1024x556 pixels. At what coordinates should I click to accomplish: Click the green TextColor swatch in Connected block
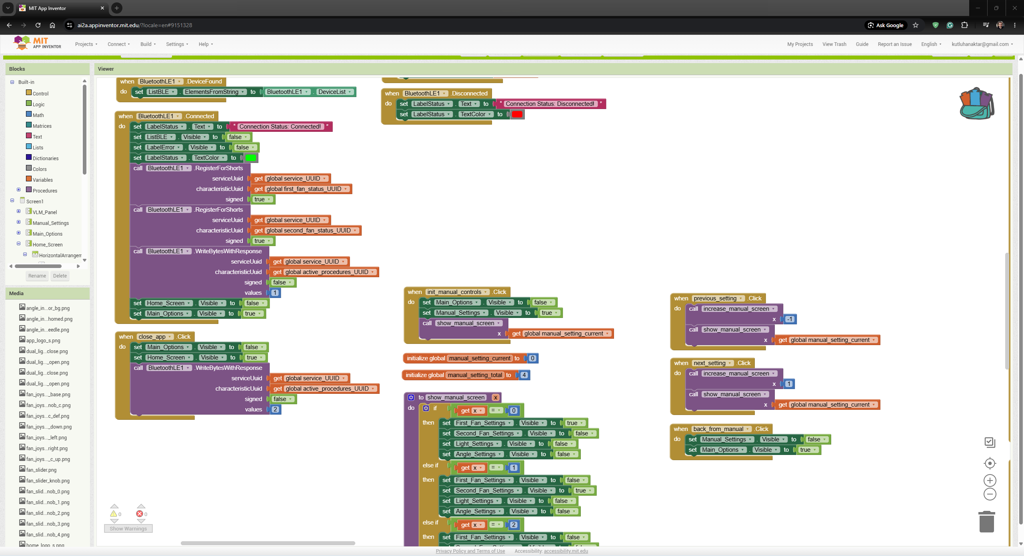point(251,158)
